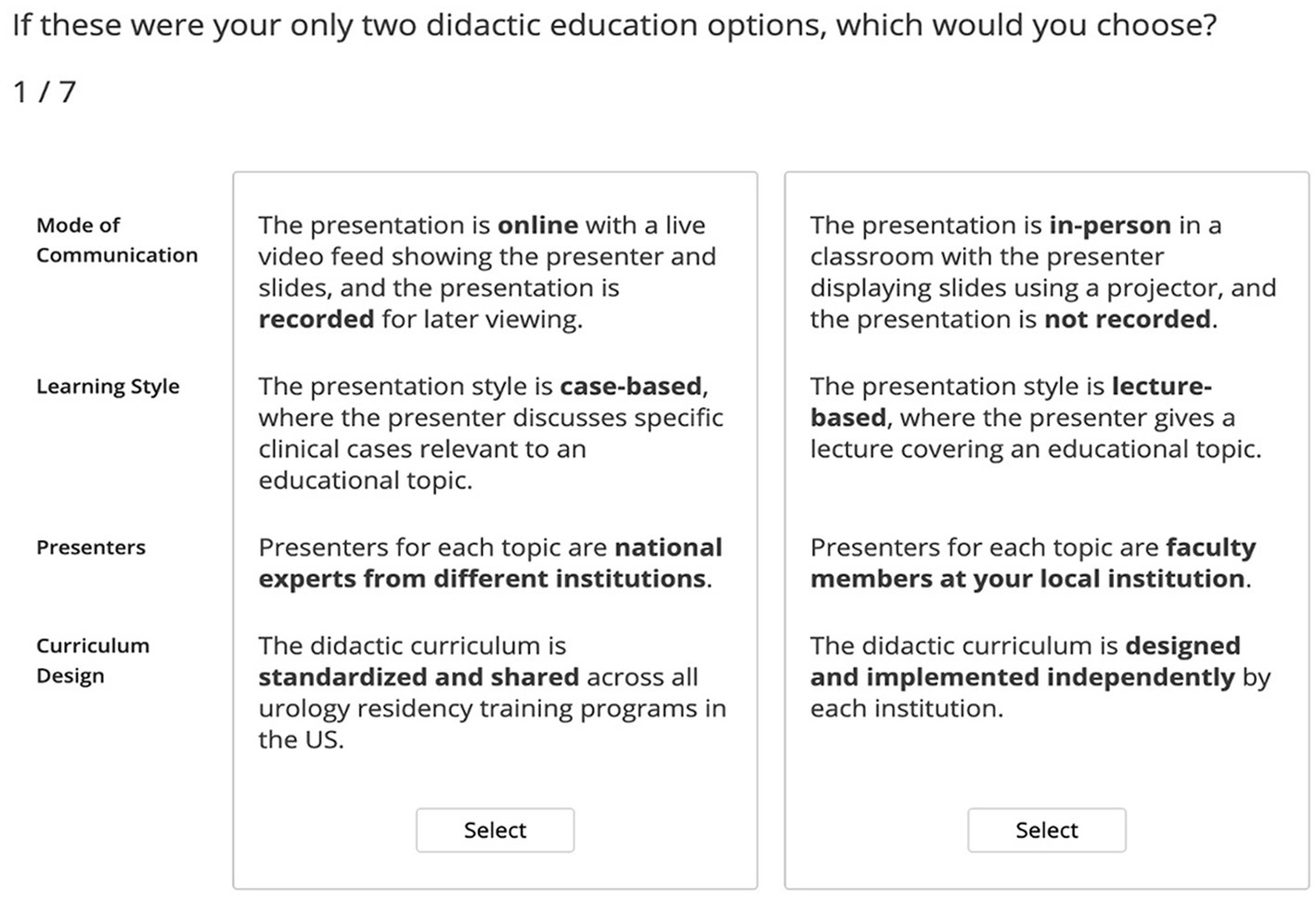
Task: Click the in-person not recorded description
Action: click(x=1043, y=272)
